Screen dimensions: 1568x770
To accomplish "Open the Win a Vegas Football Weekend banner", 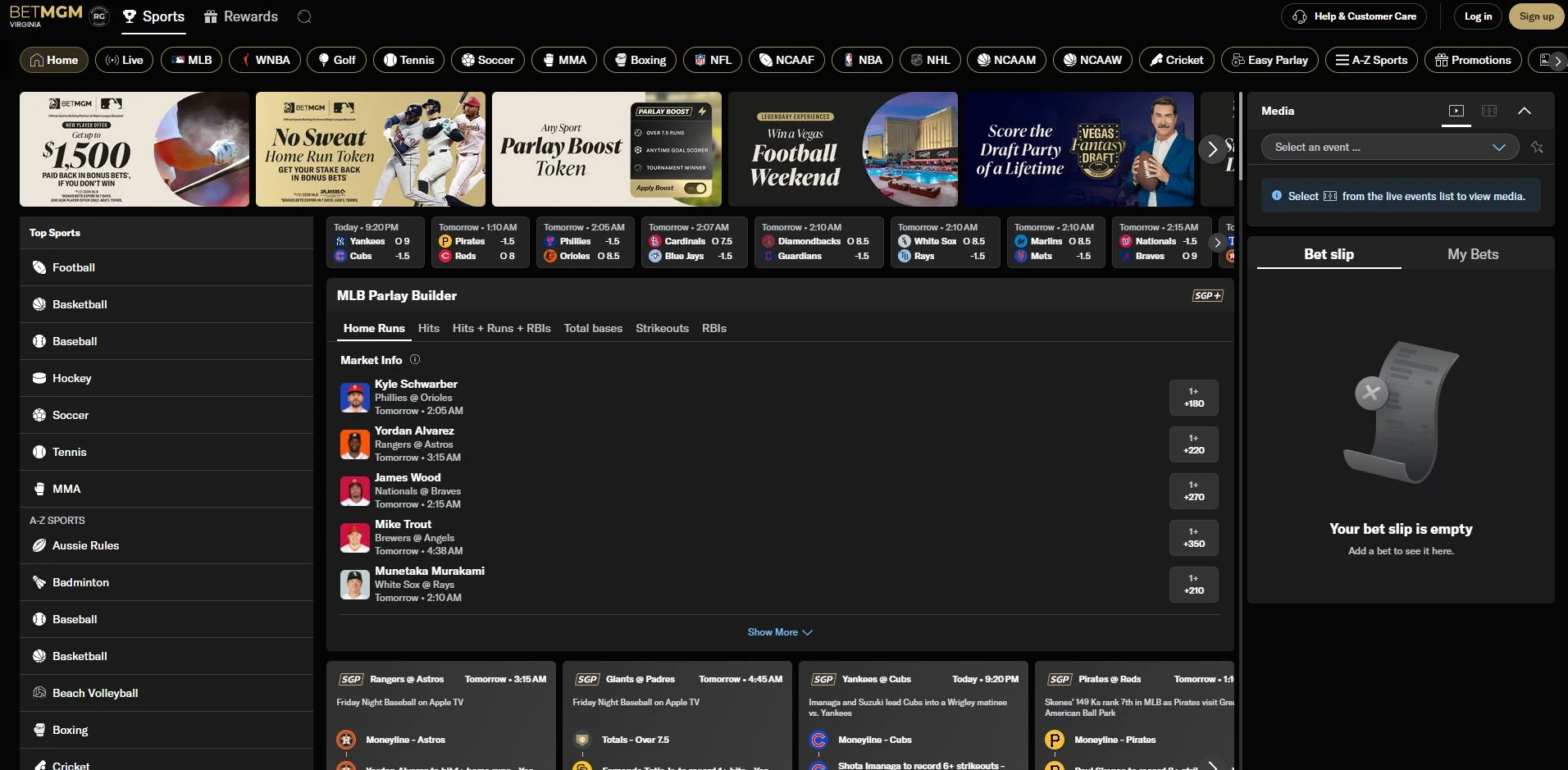I will point(843,149).
